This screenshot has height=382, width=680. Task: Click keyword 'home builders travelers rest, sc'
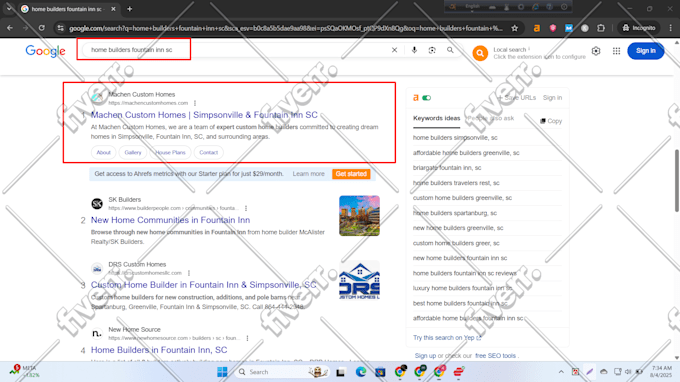(456, 183)
